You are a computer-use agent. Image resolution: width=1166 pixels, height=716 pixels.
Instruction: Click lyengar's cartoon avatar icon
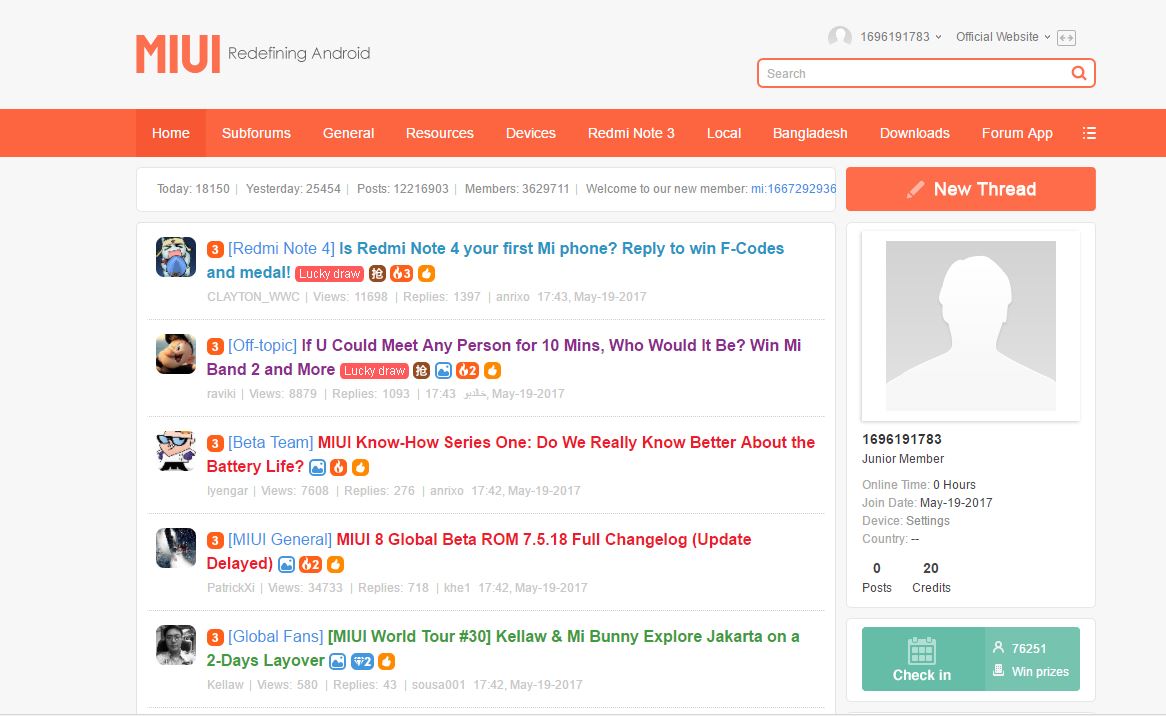point(176,451)
